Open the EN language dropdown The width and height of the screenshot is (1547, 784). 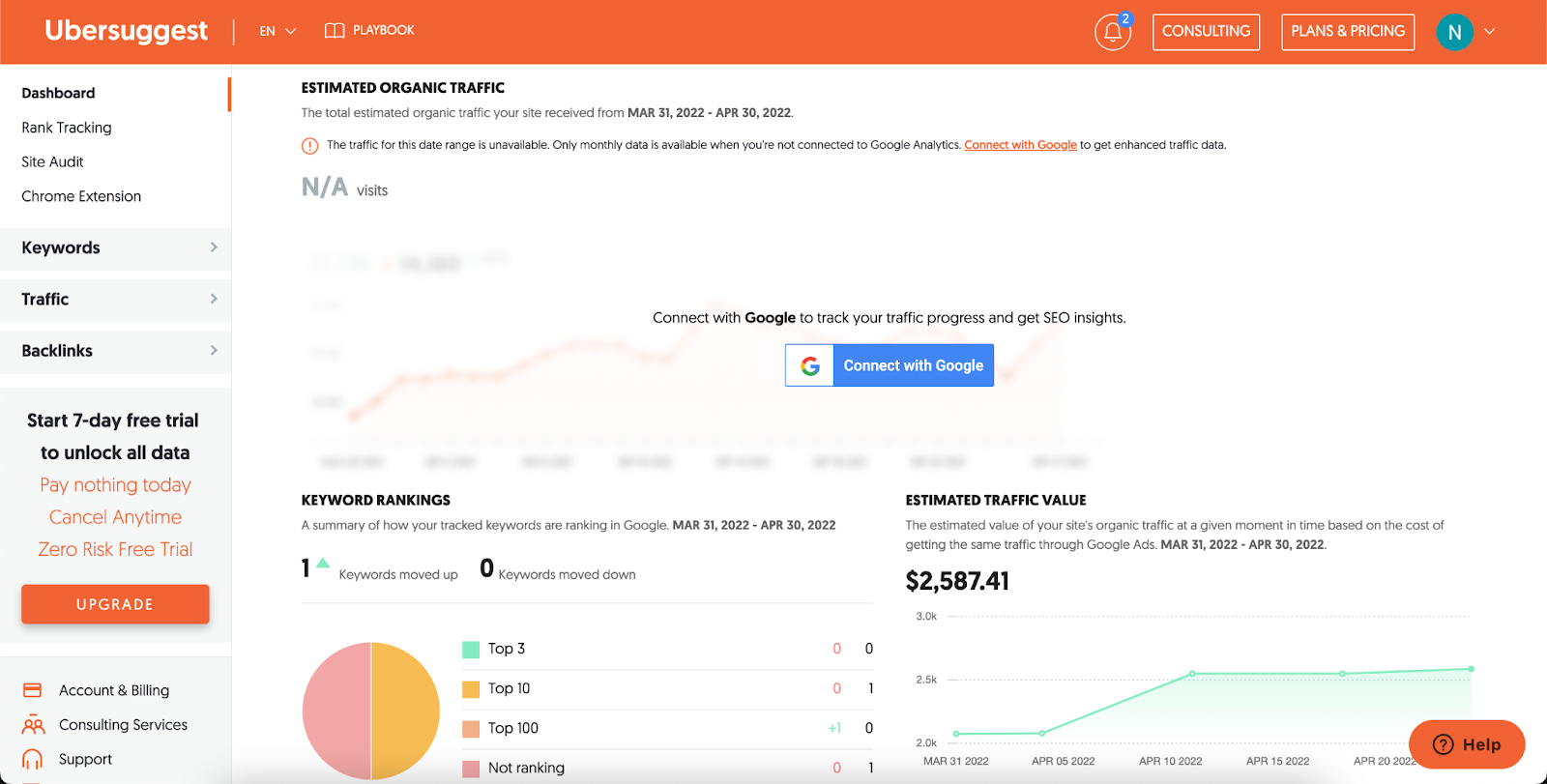277,31
